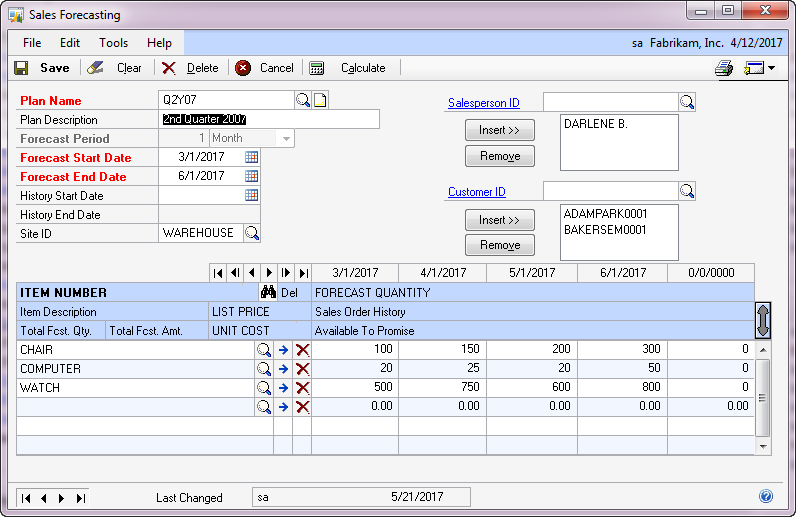Screen dimensions: 796x517
Task: Click the Salesperson ID link
Action: click(483, 103)
